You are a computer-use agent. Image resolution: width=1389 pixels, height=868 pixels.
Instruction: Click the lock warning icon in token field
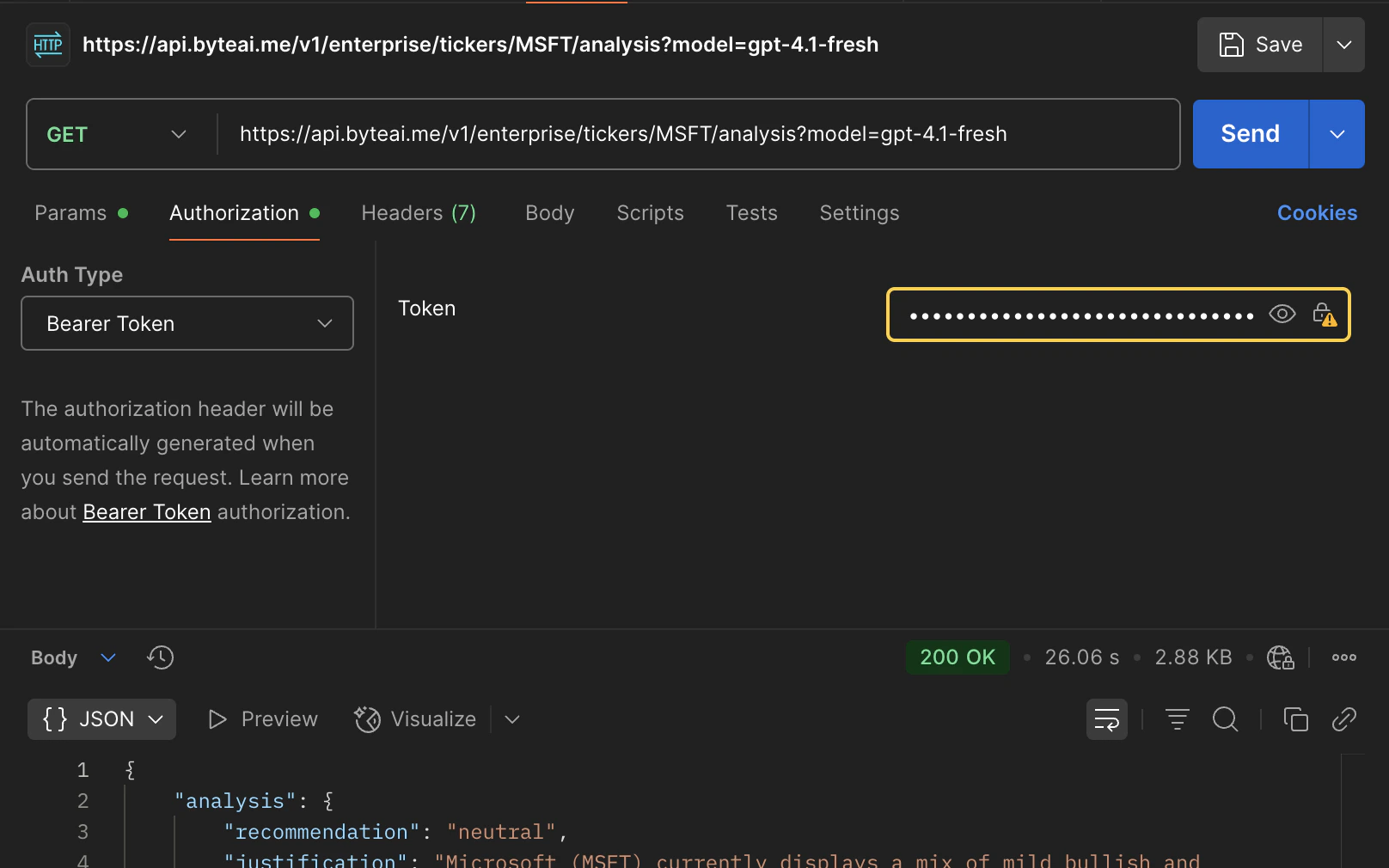pyautogui.click(x=1324, y=315)
